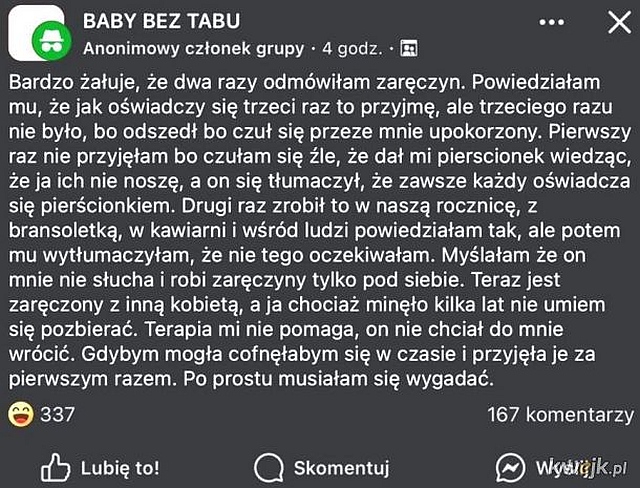Click the thumbs-up like icon
640x488 pixels.
pos(54,467)
